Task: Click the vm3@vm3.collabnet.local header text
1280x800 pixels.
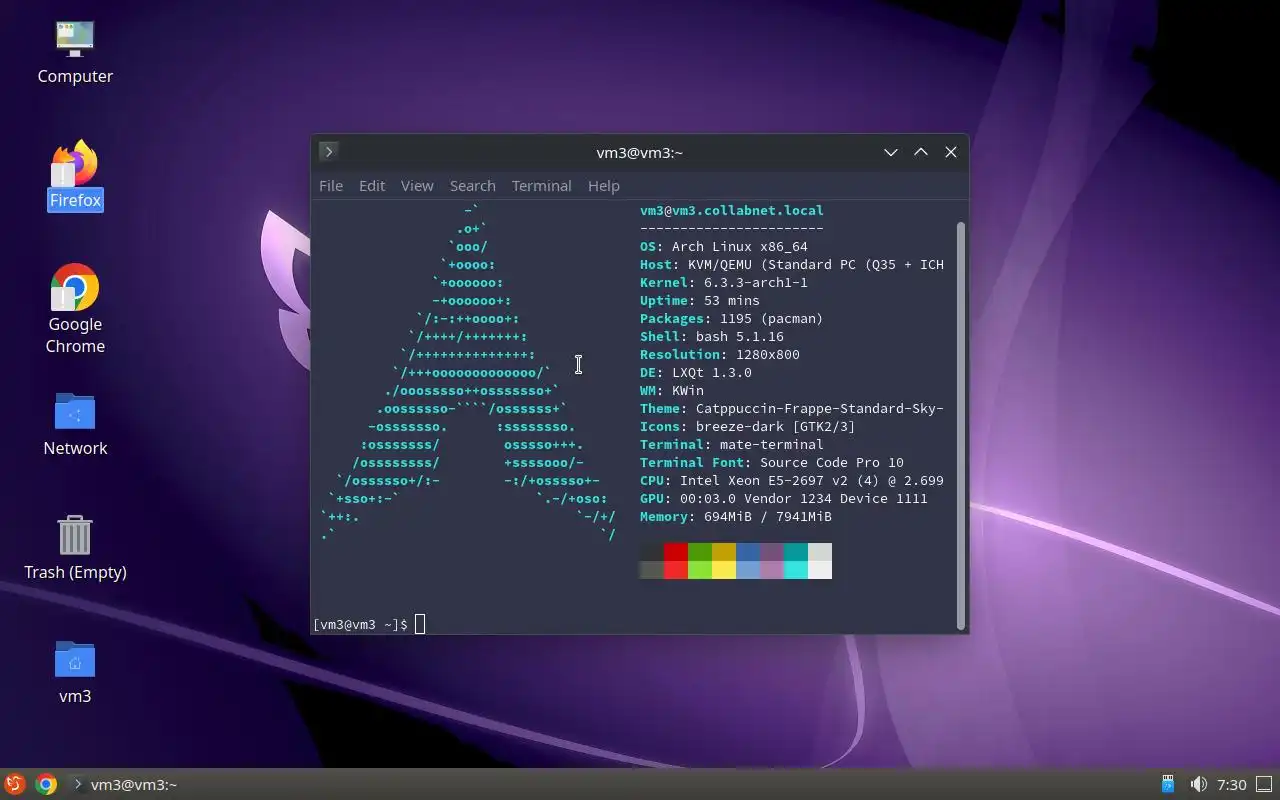Action: coord(732,210)
